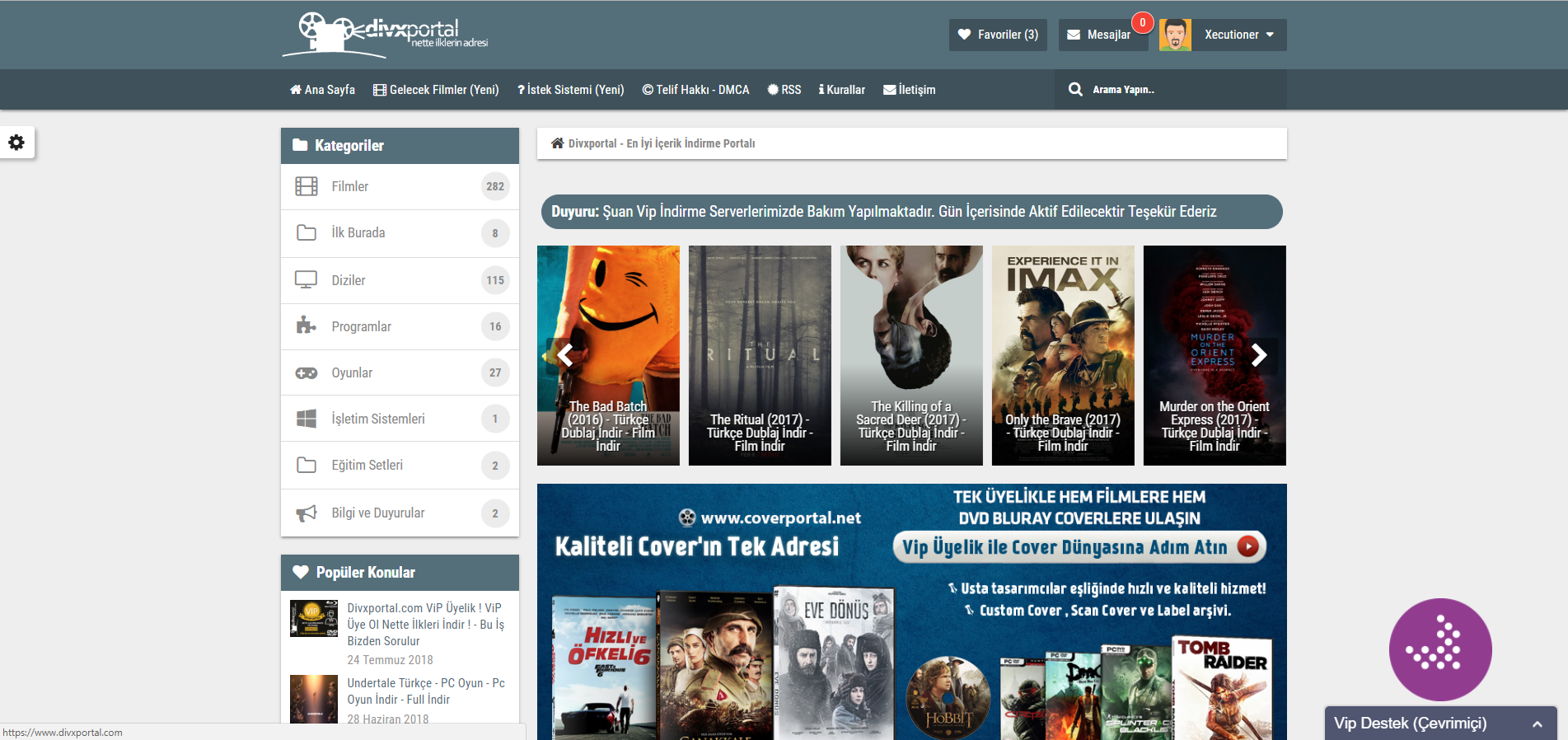Click the Kategoriler folder icon

coord(300,145)
